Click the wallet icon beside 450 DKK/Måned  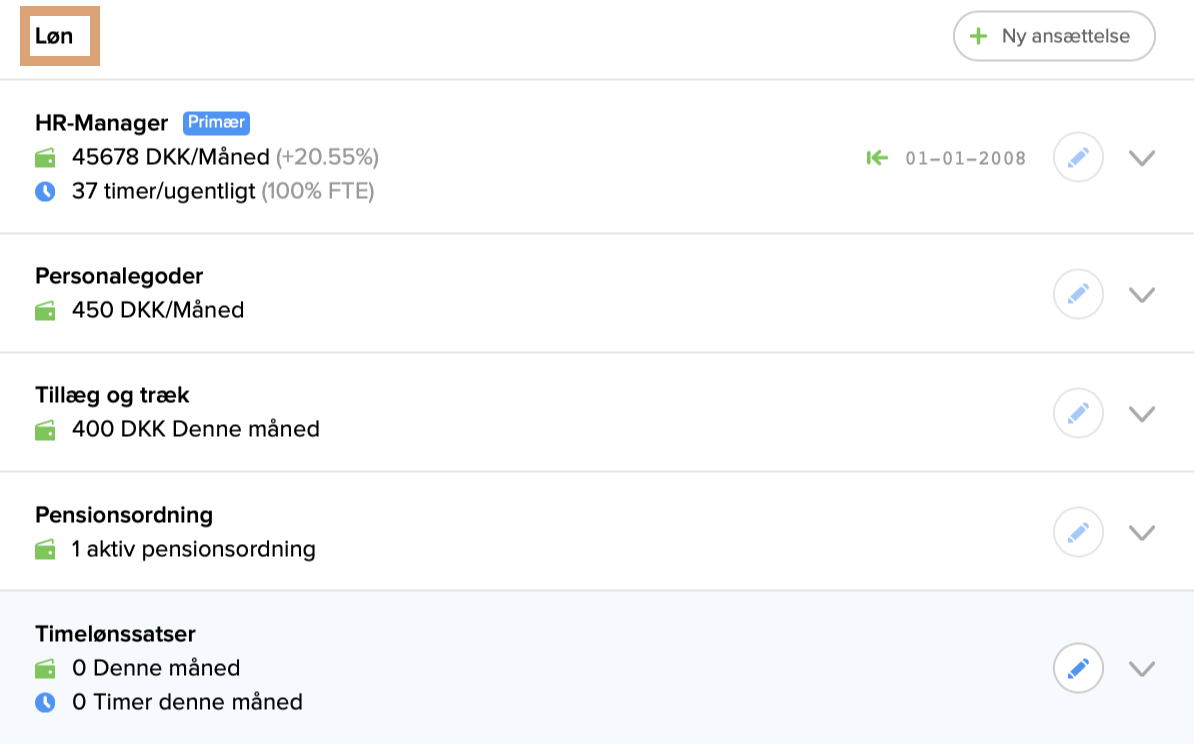tap(45, 311)
